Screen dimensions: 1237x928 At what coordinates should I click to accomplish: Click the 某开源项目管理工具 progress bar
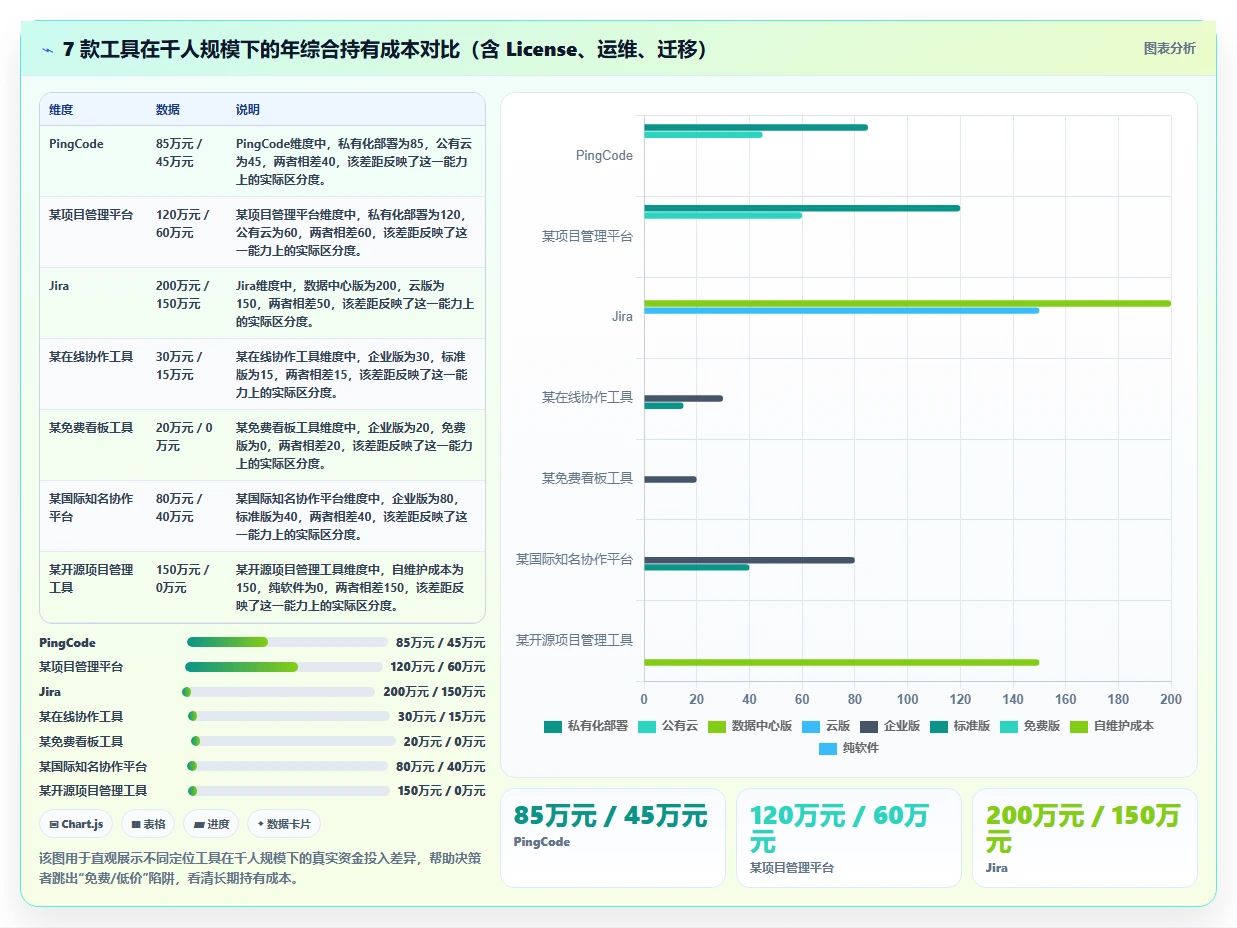pos(289,791)
